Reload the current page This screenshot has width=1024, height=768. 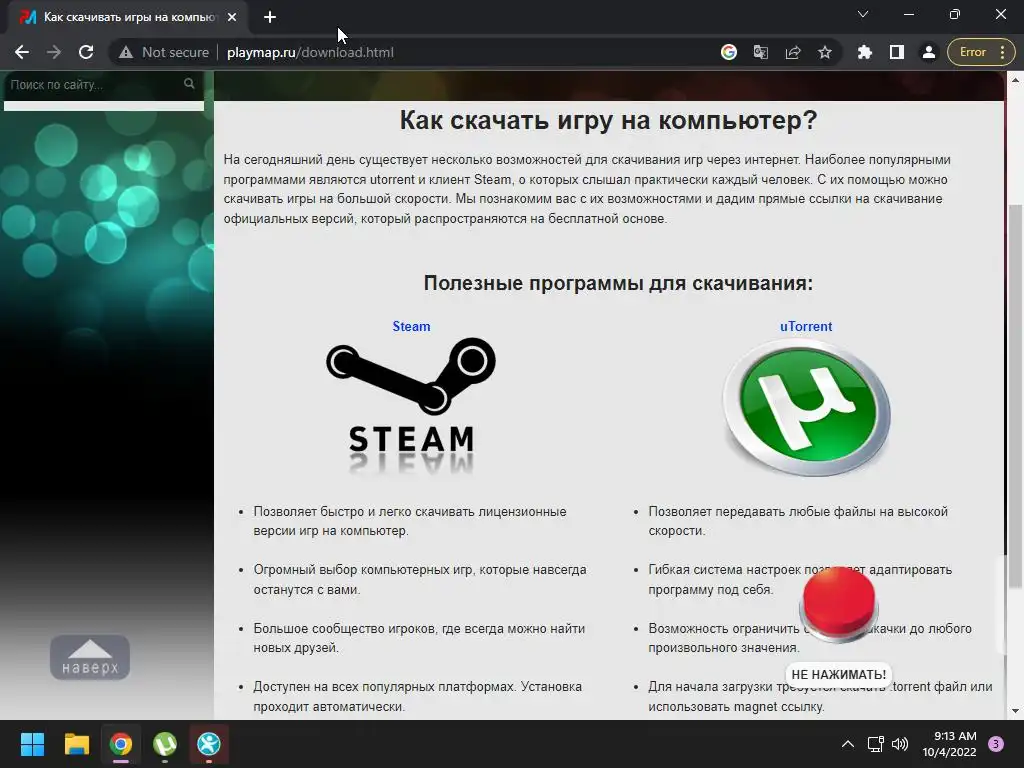pos(86,52)
